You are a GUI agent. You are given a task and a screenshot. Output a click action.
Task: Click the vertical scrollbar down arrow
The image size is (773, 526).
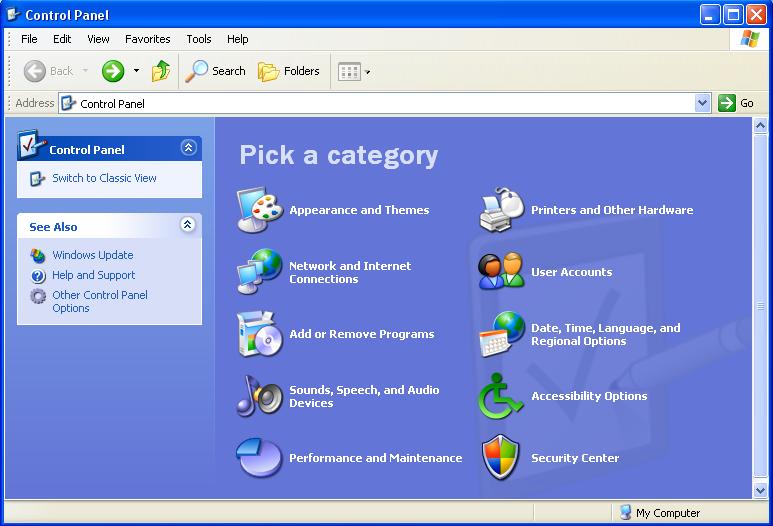(x=760, y=491)
